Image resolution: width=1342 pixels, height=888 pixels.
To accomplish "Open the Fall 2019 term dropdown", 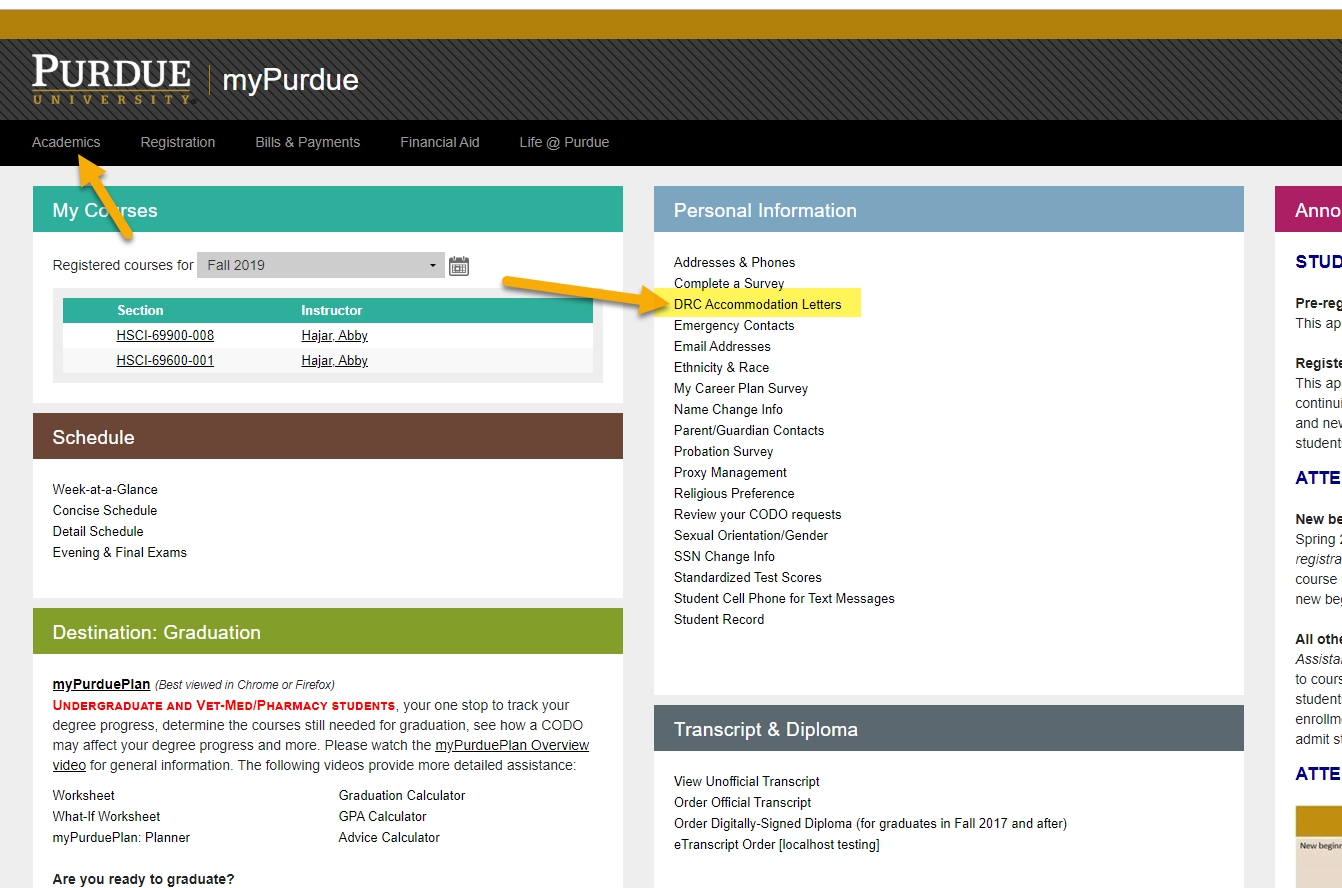I will [320, 265].
